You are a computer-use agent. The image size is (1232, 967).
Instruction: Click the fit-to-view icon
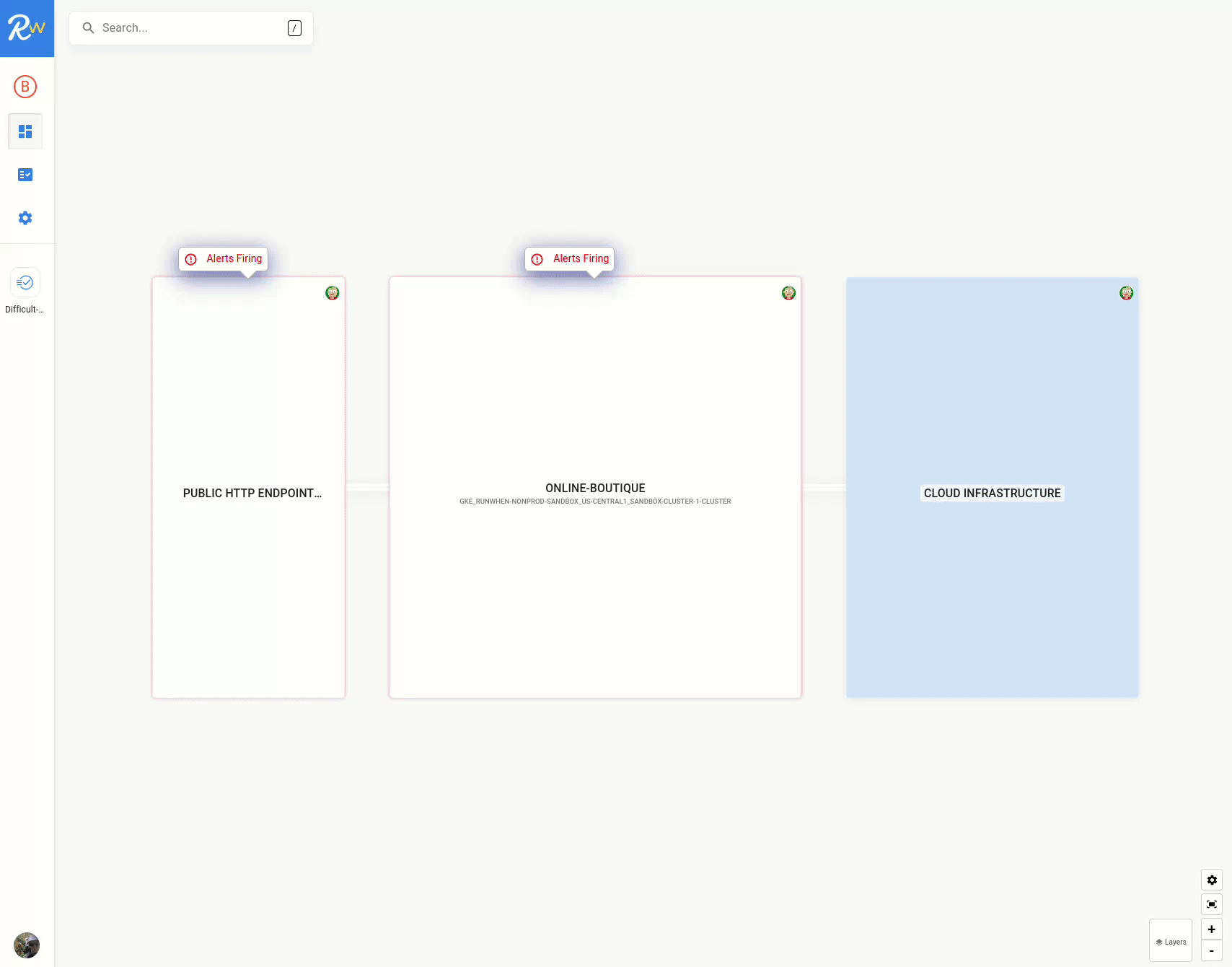[x=1212, y=904]
